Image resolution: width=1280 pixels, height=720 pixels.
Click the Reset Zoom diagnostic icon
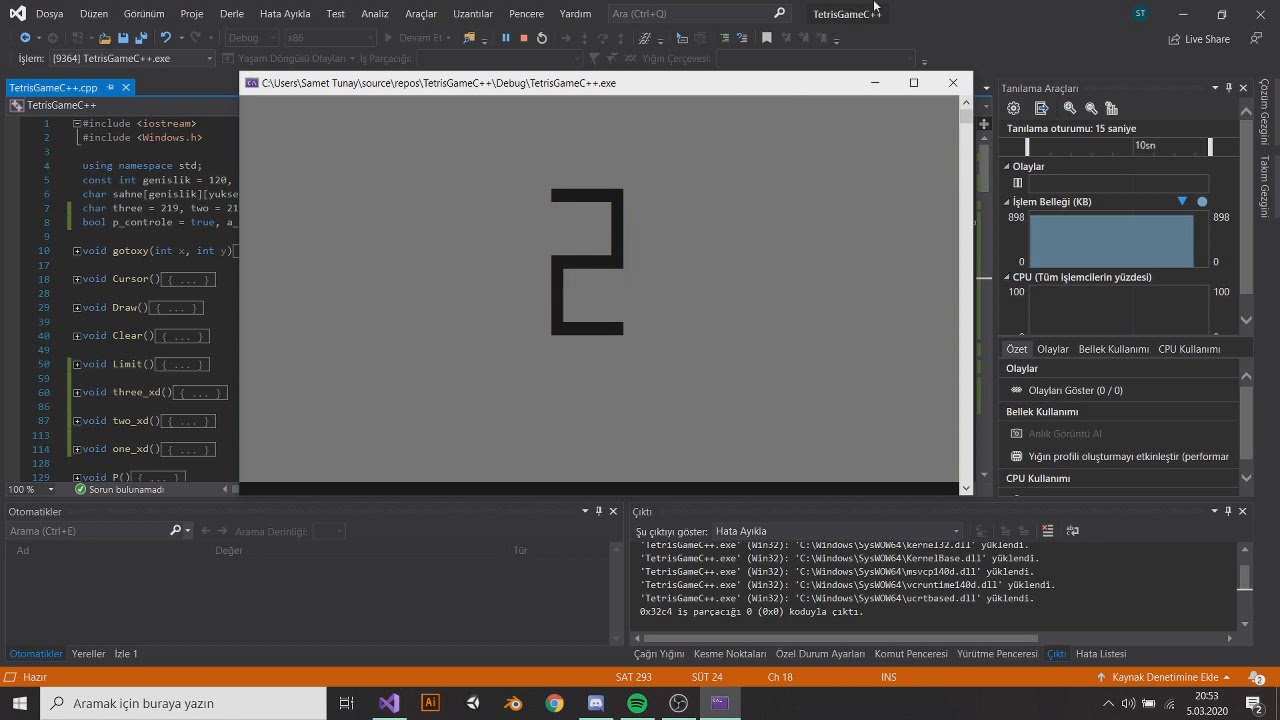point(1112,108)
